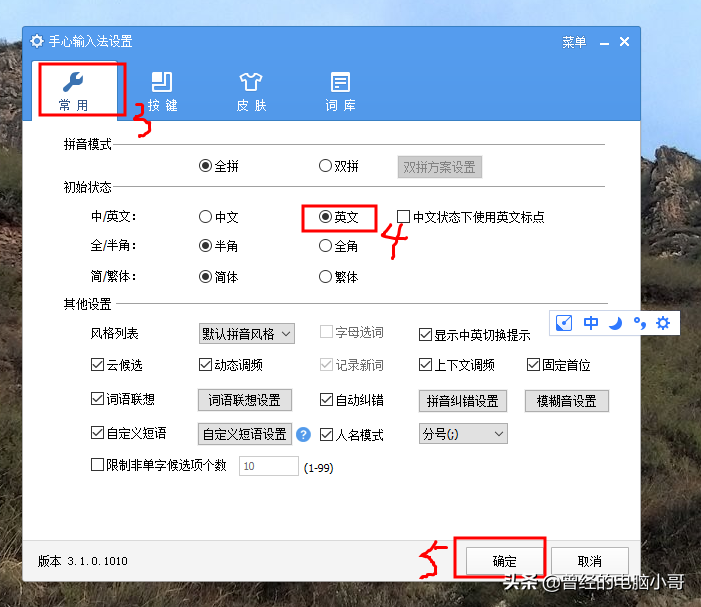The image size is (701, 607).
Task: Switch to the 词库 tab
Action: (x=341, y=91)
